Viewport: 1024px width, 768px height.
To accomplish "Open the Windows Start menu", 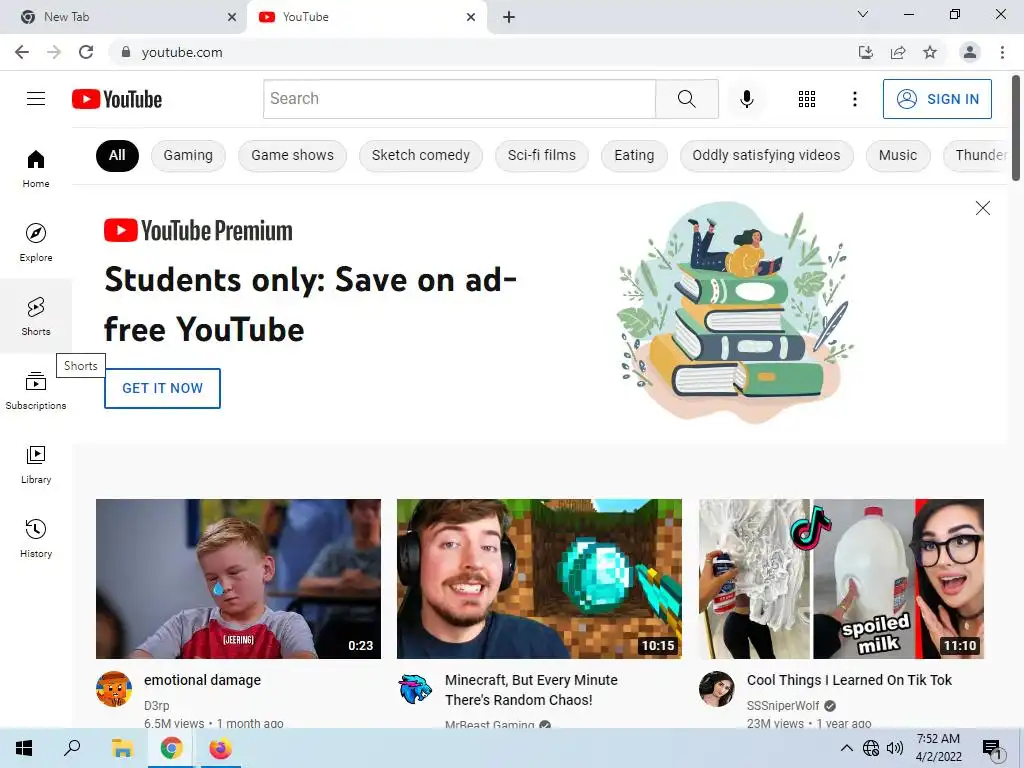I will (x=24, y=748).
